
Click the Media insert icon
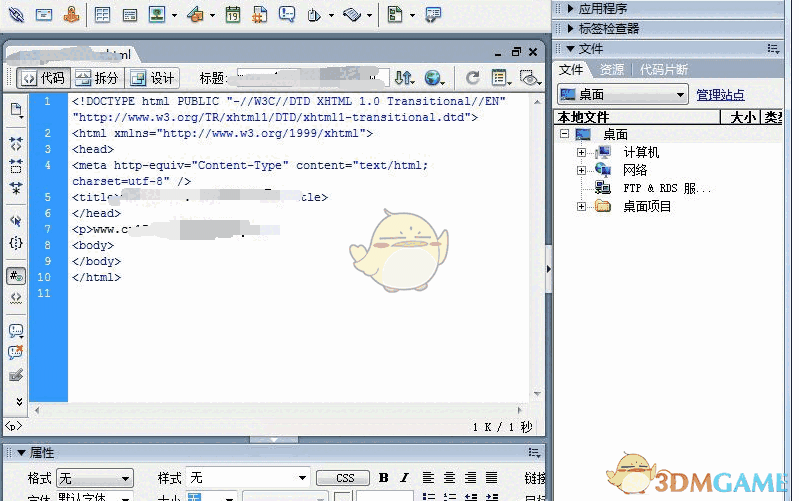coord(196,14)
